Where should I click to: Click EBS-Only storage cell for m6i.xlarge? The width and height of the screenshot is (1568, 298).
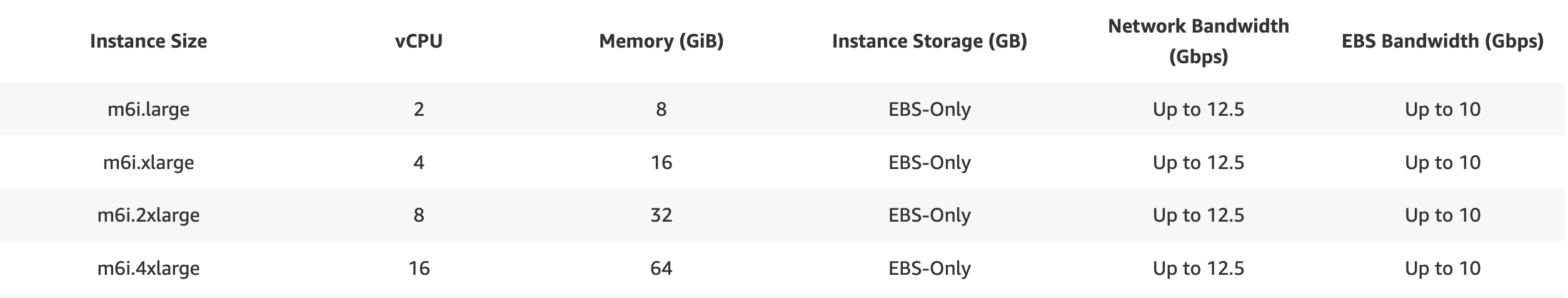929,163
